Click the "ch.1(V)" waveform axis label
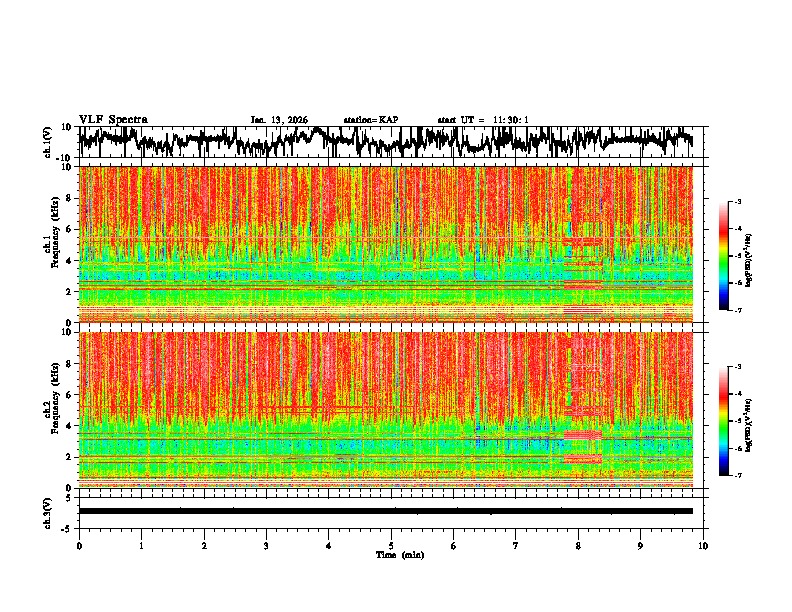The height and width of the screenshot is (612, 792). pos(48,142)
